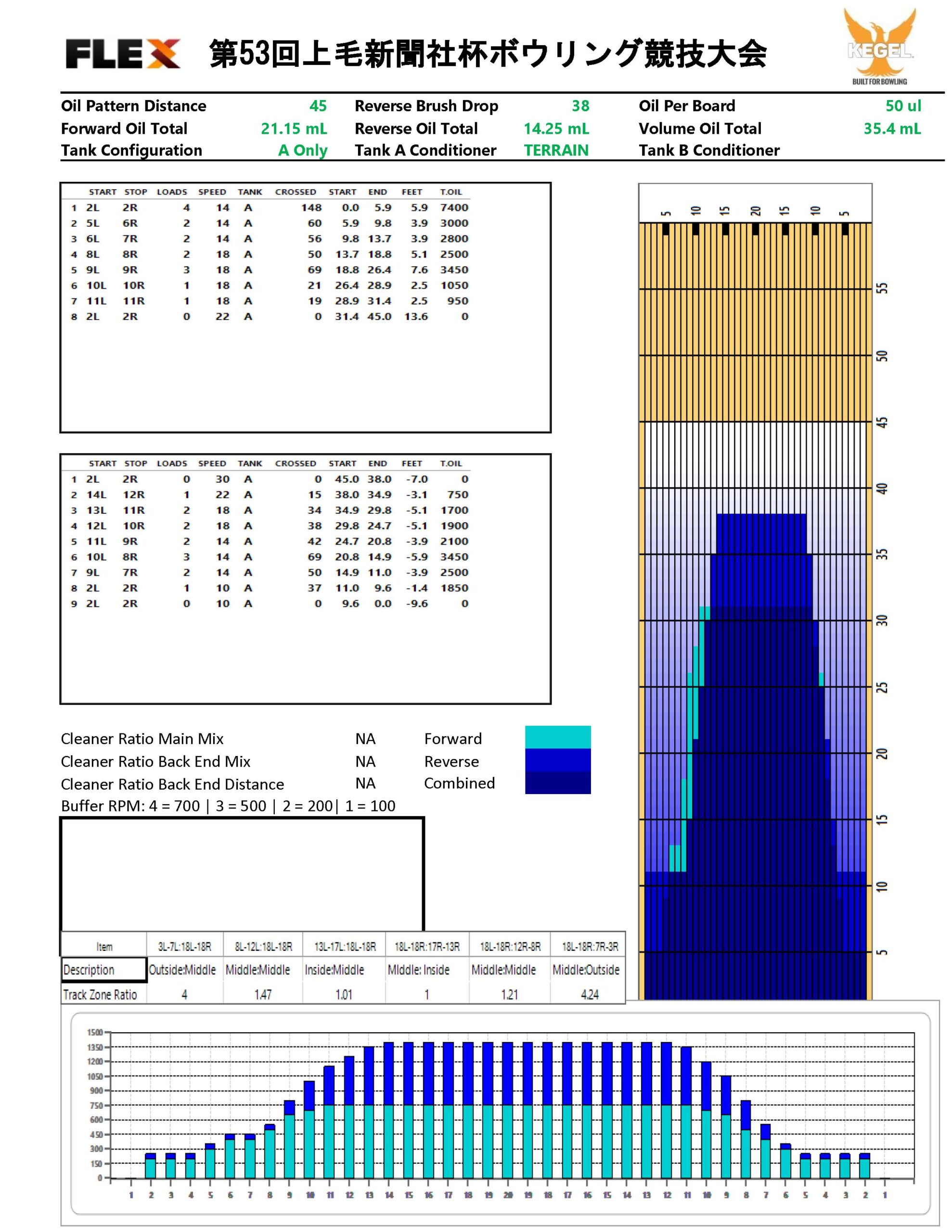
Task: Click forward table T.OIL value 2500
Action: pos(454,255)
